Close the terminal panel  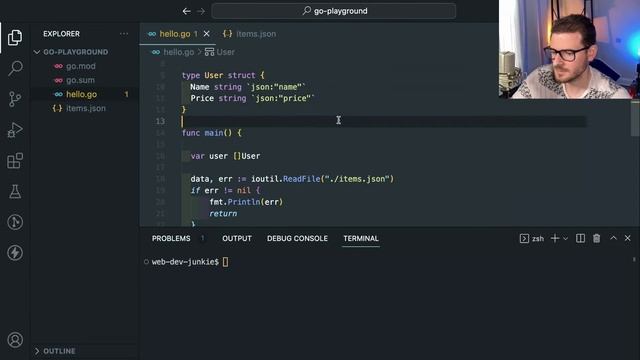point(627,238)
